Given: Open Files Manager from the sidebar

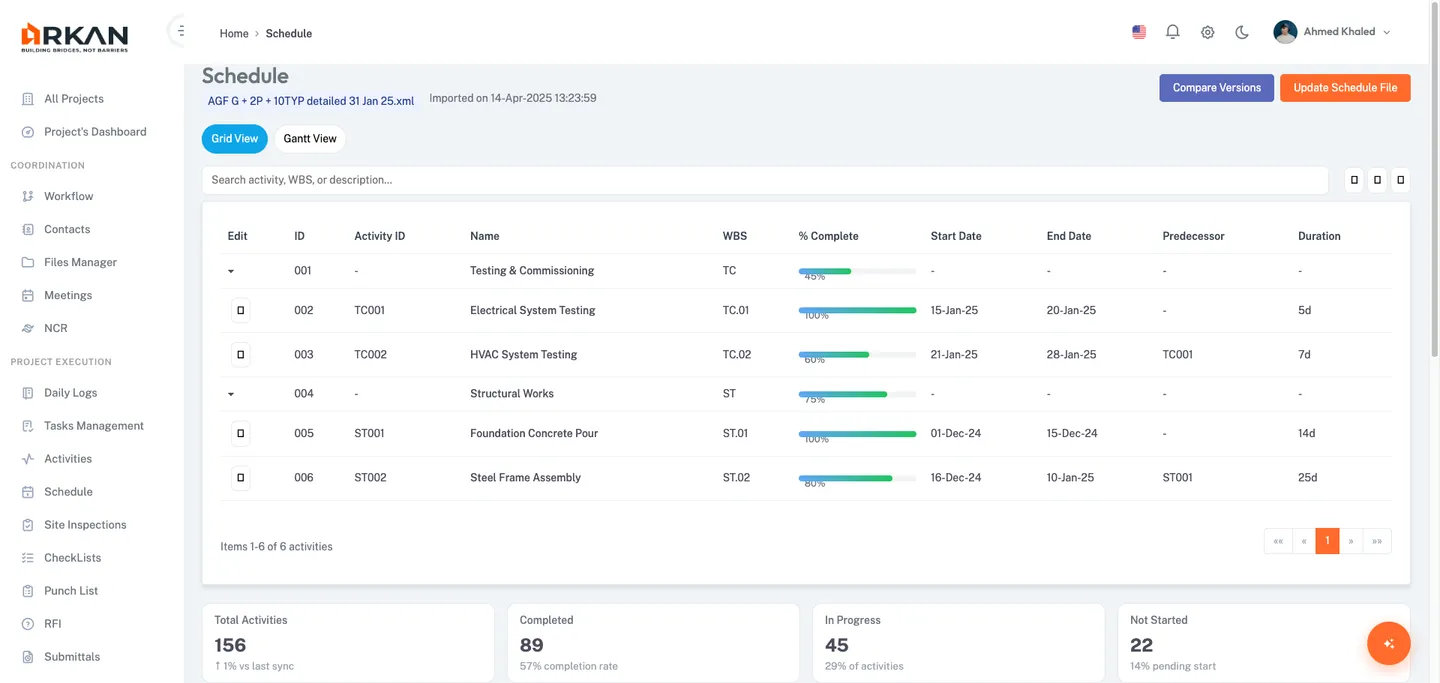Looking at the screenshot, I should (80, 261).
